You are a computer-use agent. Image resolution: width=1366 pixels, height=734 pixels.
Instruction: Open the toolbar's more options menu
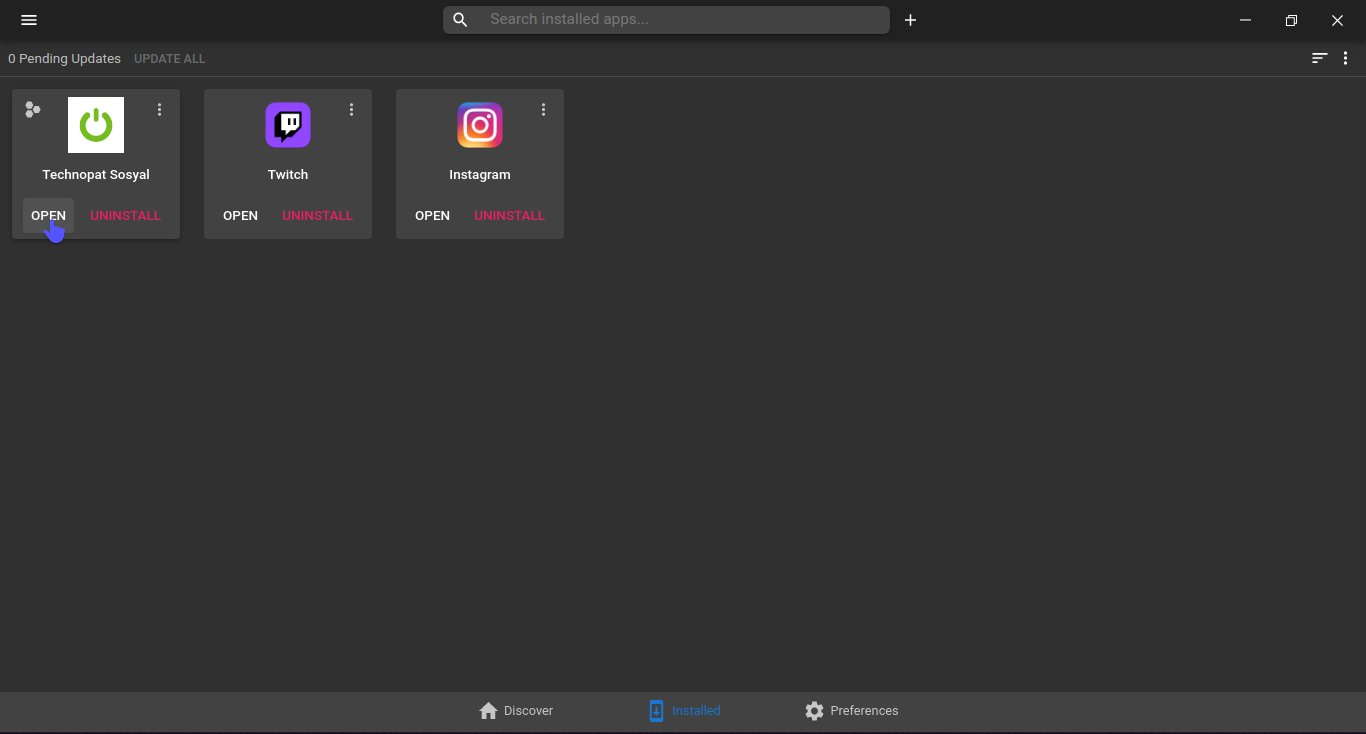click(1346, 58)
